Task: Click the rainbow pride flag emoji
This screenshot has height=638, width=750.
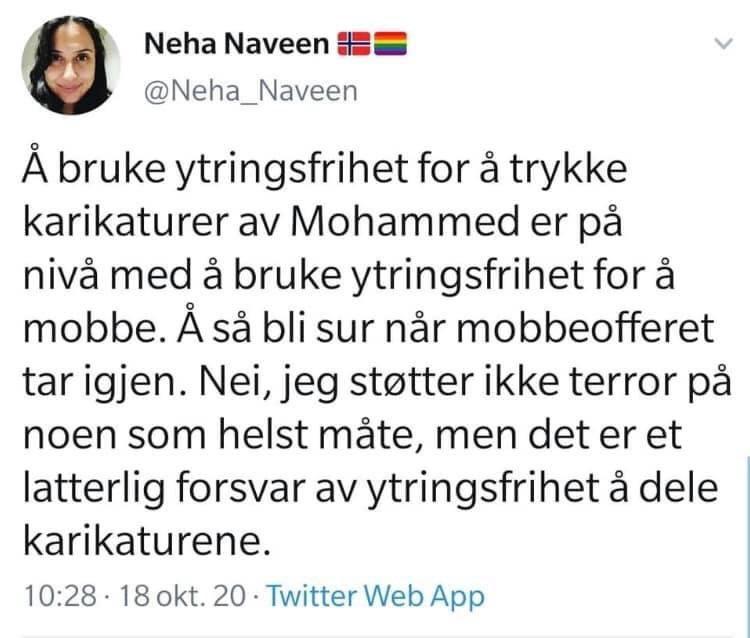Action: click(388, 44)
